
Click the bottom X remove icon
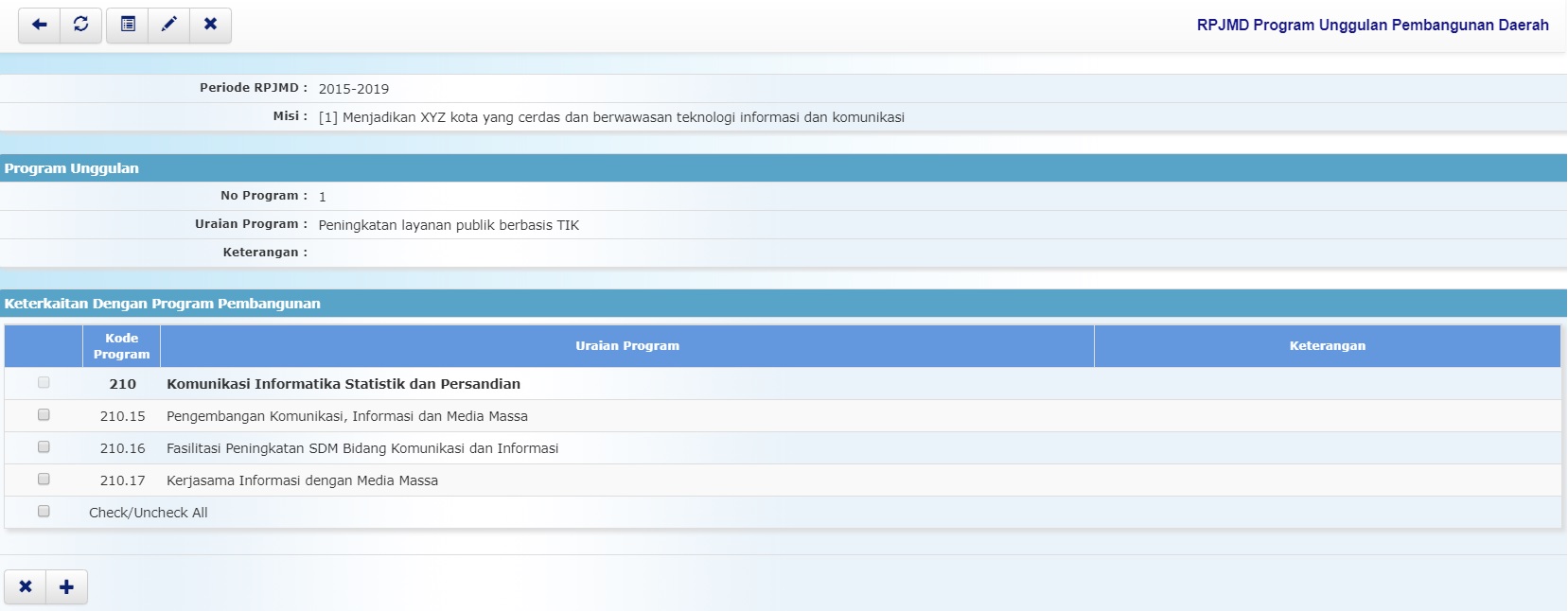[x=26, y=587]
